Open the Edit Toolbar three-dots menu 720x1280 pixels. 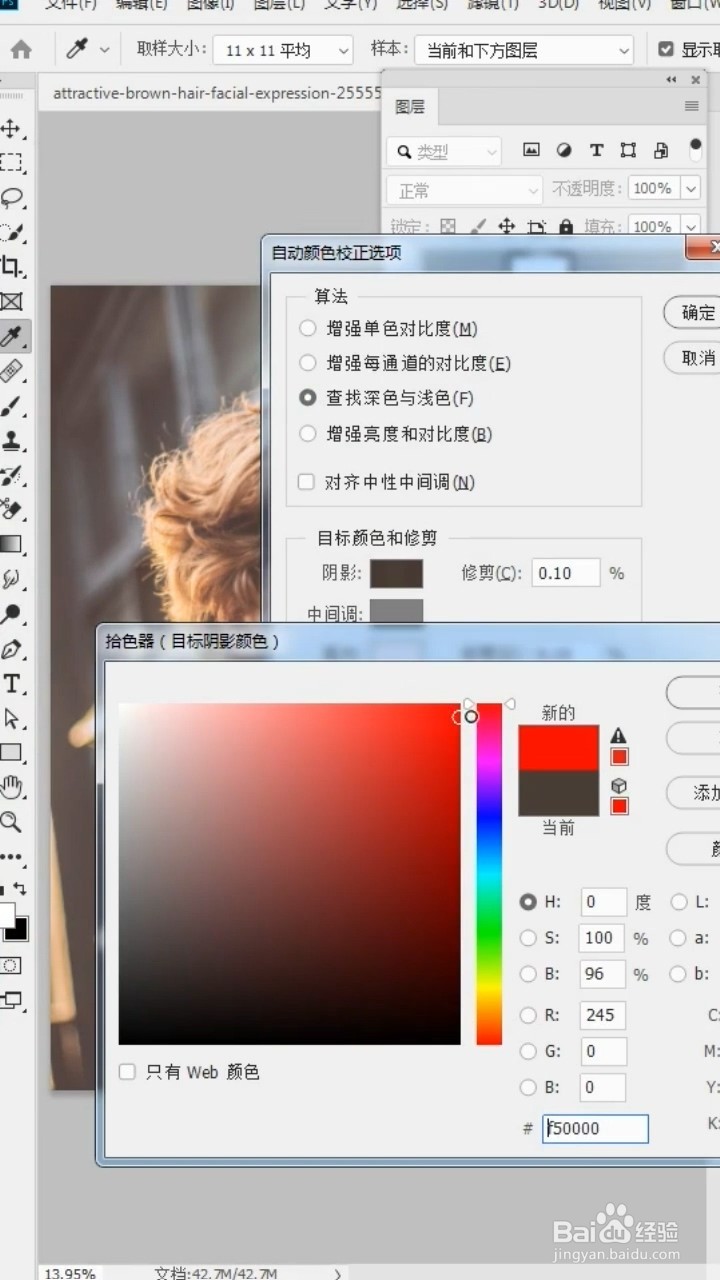[x=12, y=857]
